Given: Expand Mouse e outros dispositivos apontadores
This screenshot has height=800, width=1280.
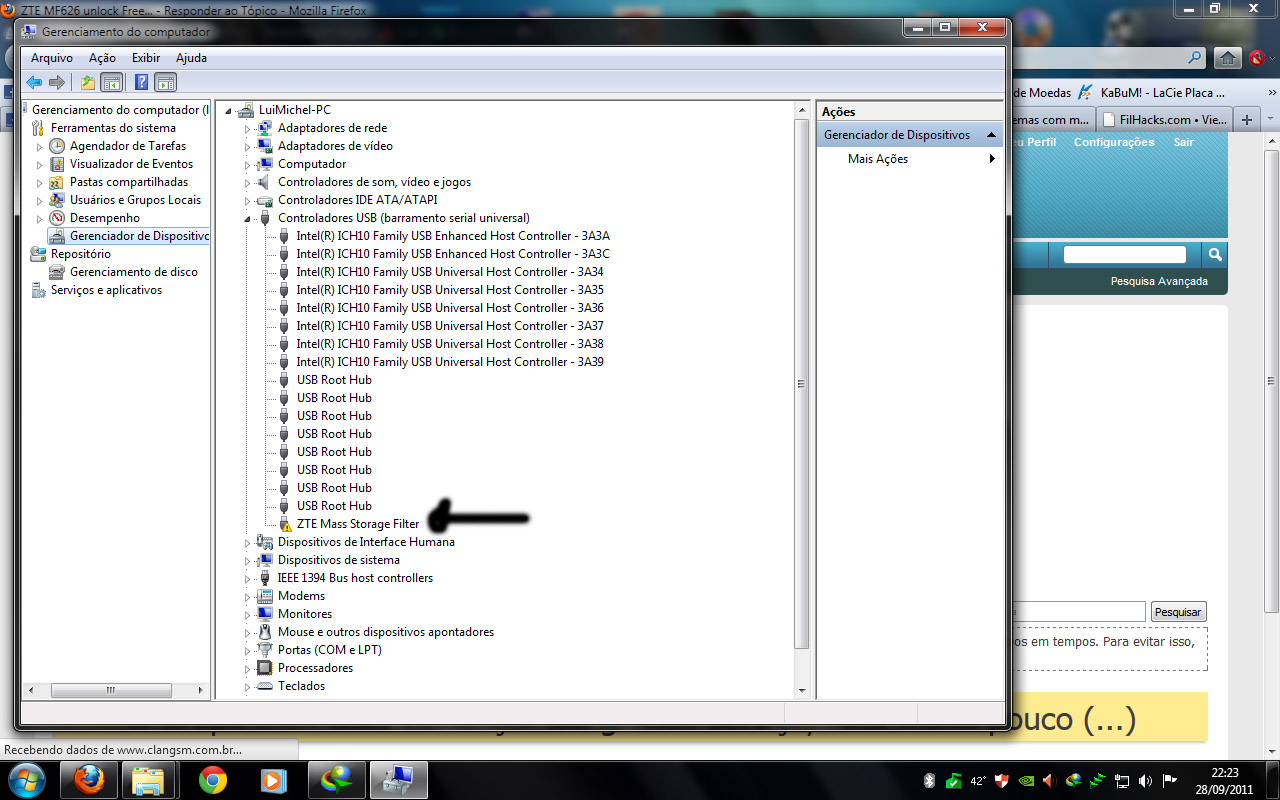Looking at the screenshot, I should (248, 632).
